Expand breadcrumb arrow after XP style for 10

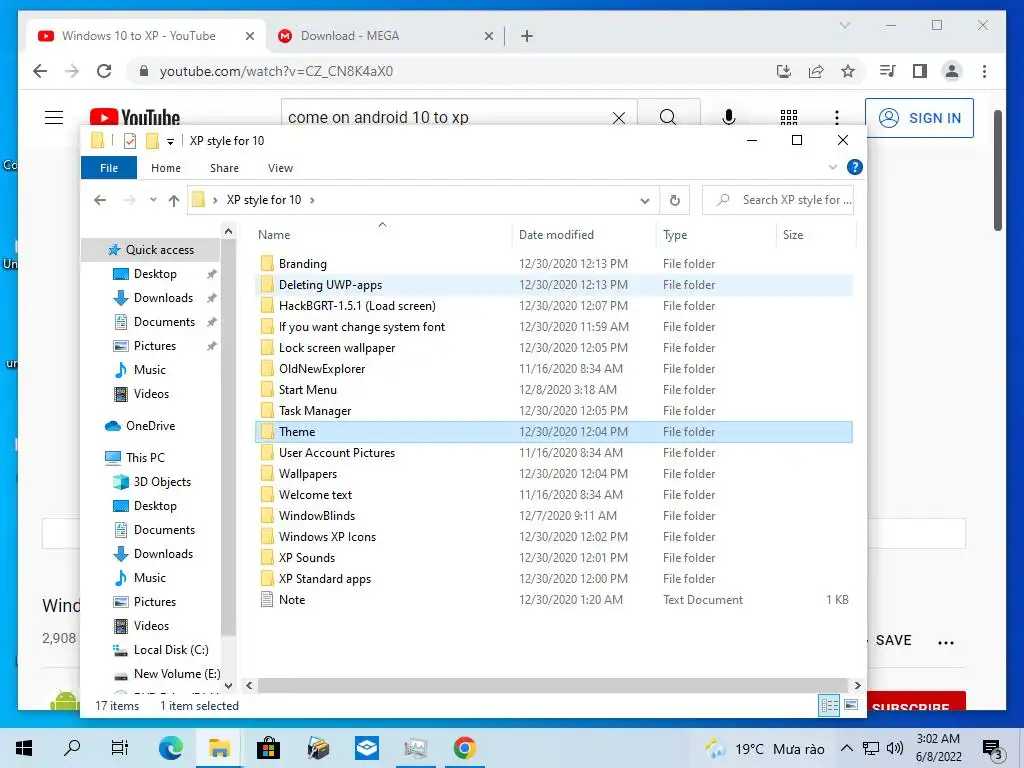312,200
